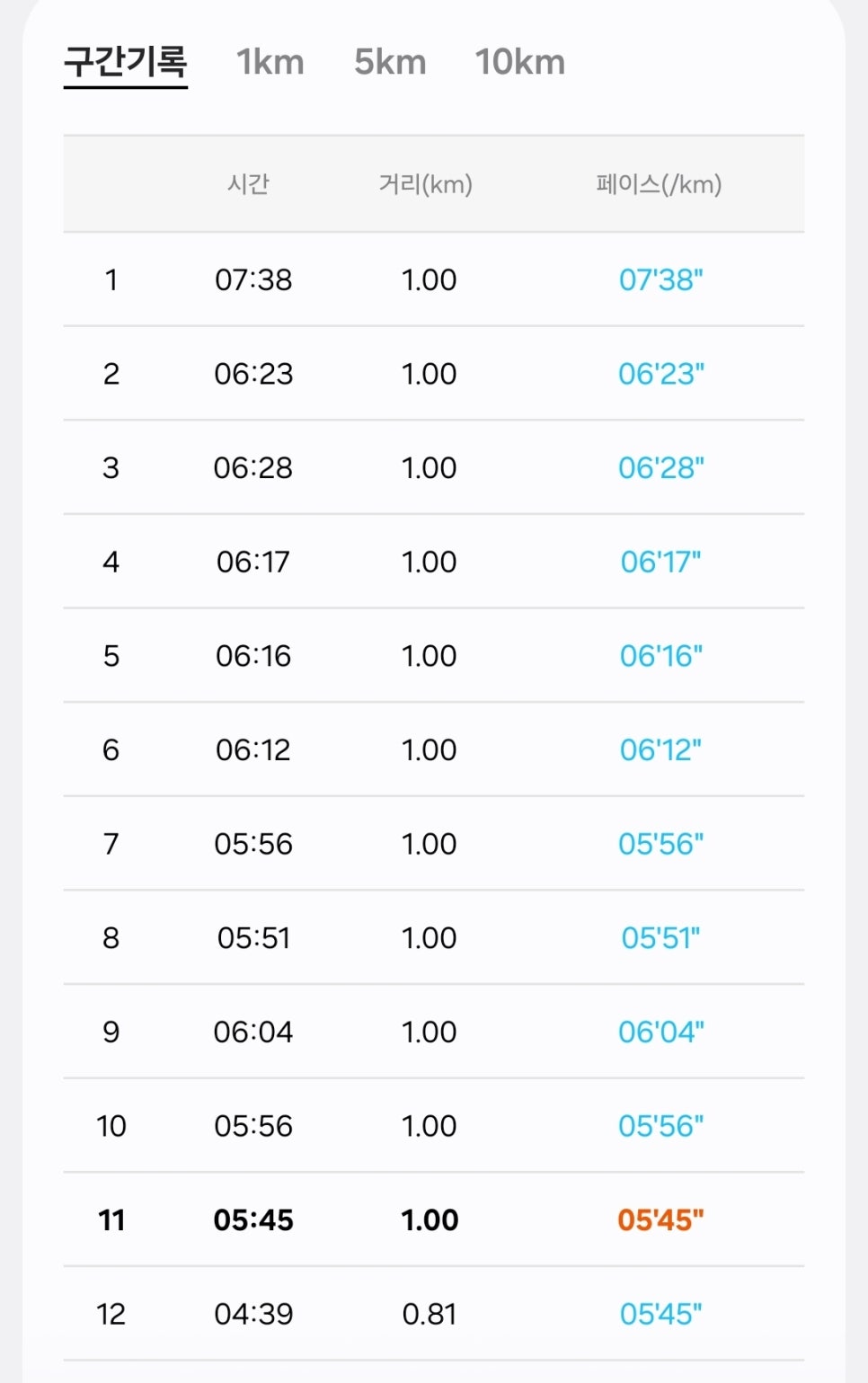Tap the 06'23" pace value

(661, 374)
